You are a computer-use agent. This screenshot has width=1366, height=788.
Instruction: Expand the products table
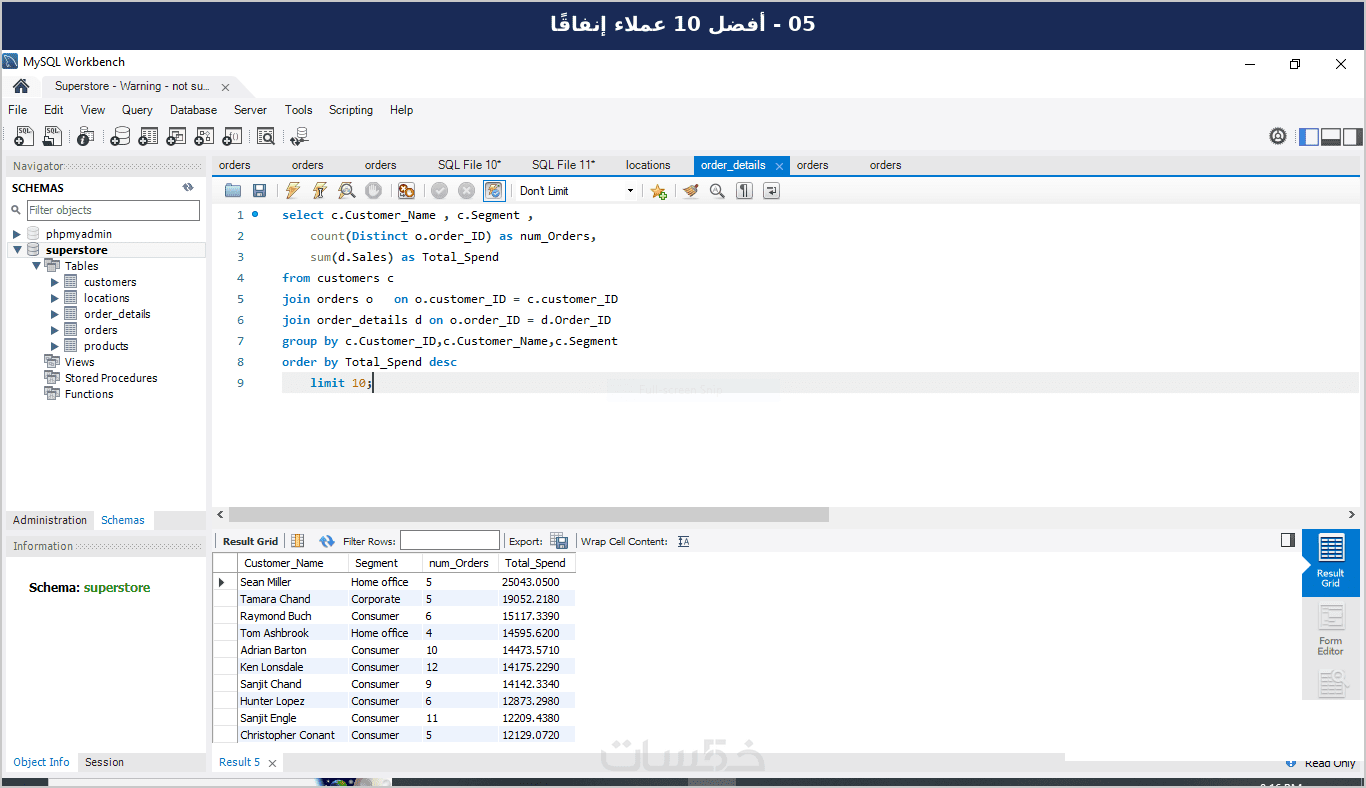55,346
